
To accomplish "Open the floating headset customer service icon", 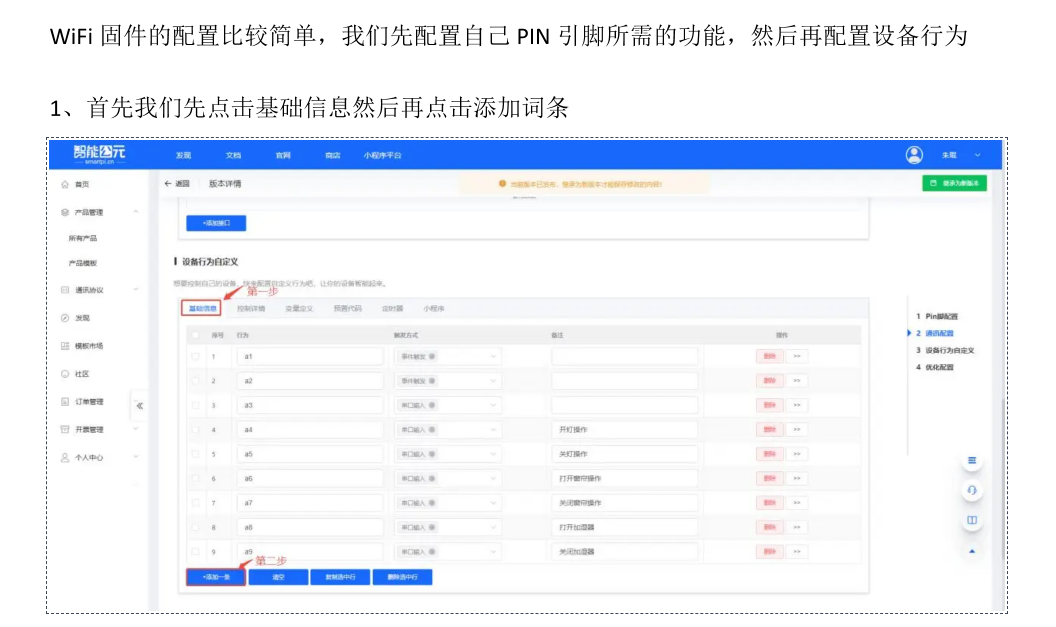I will tap(972, 490).
